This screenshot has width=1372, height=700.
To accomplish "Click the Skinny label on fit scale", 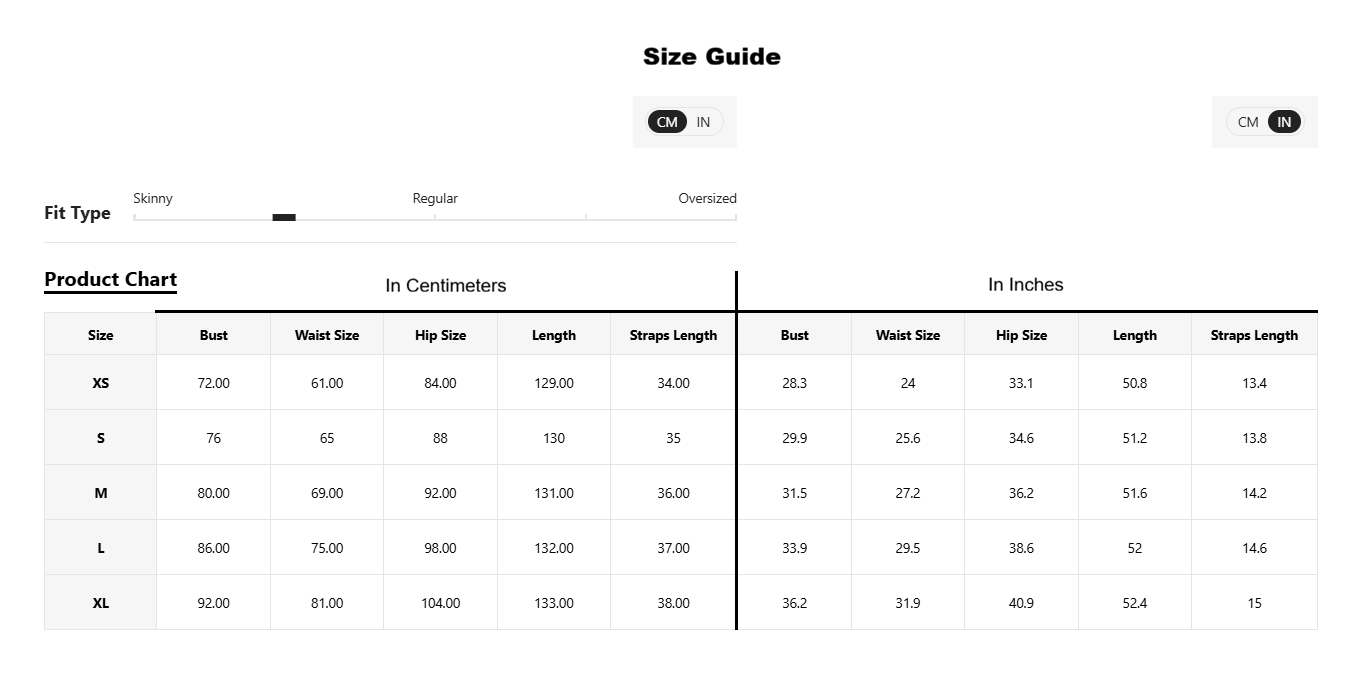I will pyautogui.click(x=153, y=198).
